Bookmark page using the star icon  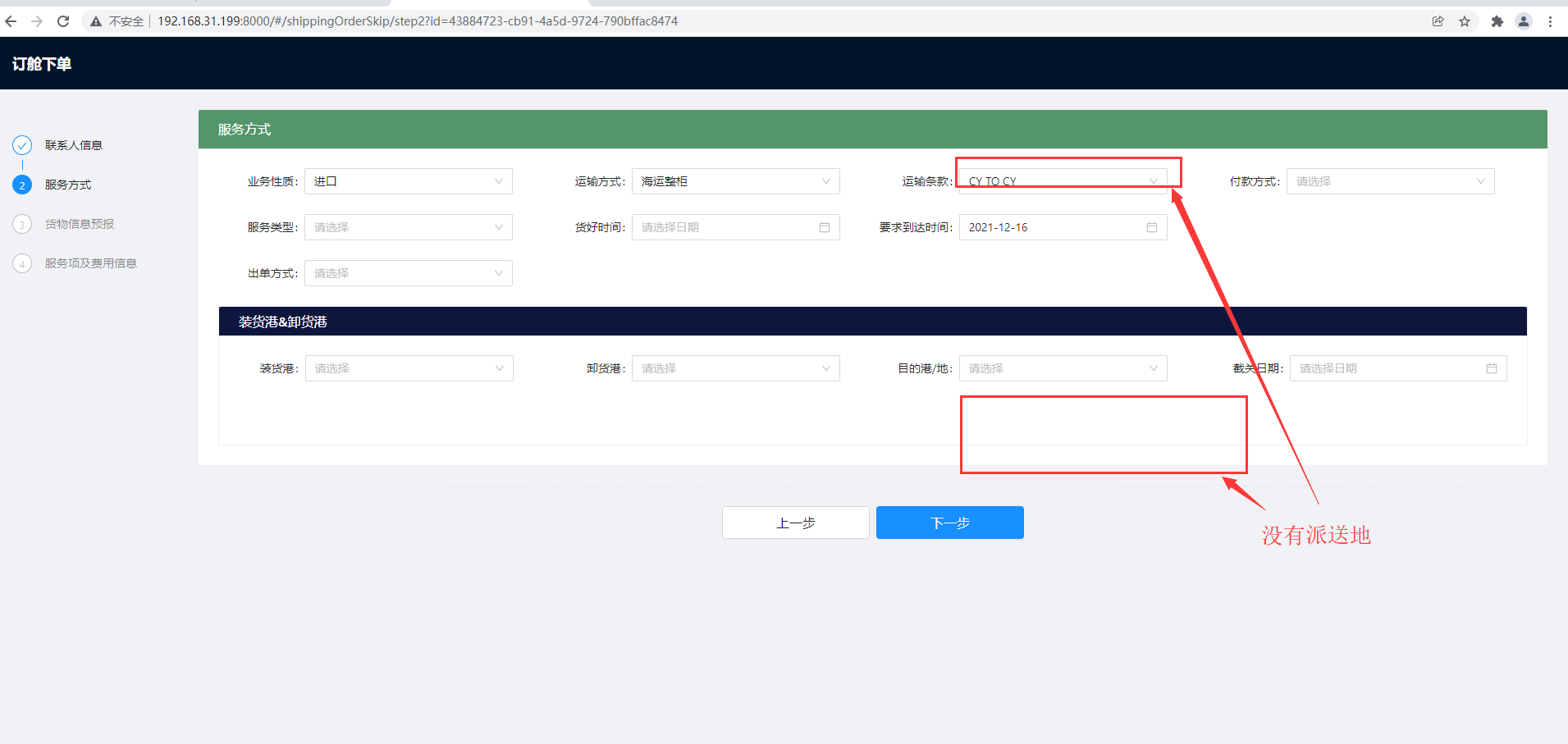point(1465,21)
